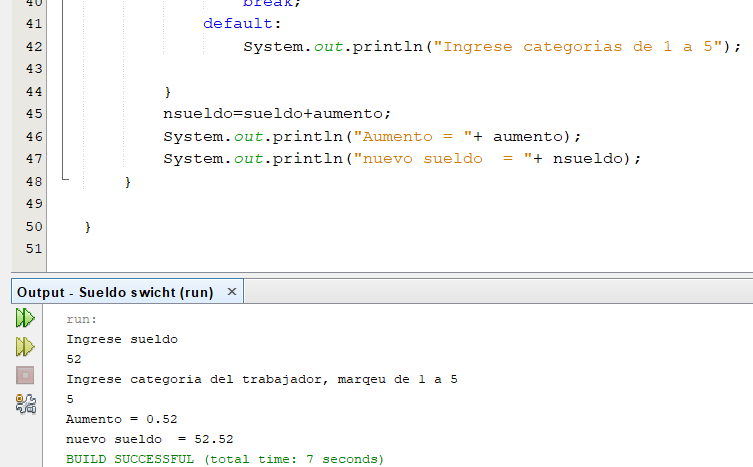Click line number 45 in the gutter
The width and height of the screenshot is (753, 467).
(34, 114)
